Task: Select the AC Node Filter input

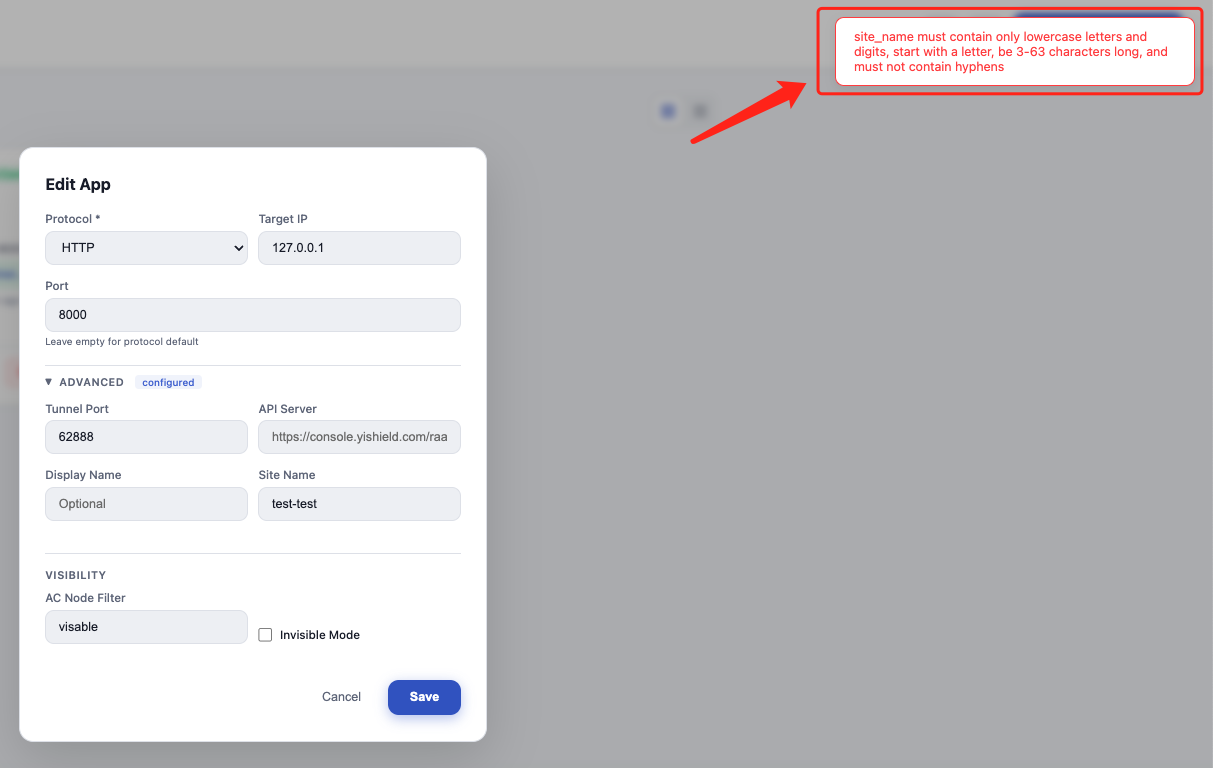Action: [x=146, y=627]
